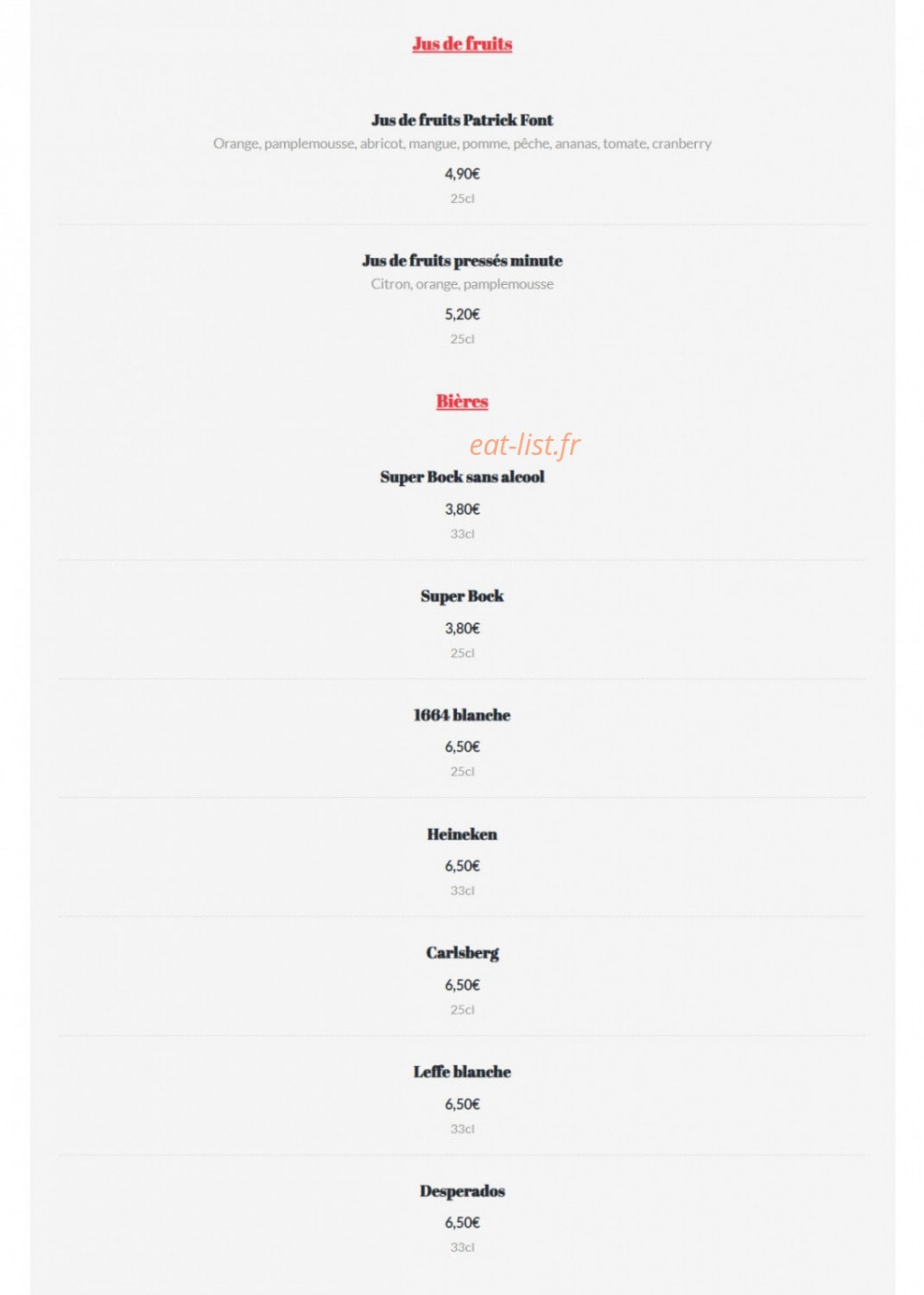The image size is (924, 1295).
Task: Select the Carlsberg beer title
Action: click(x=462, y=953)
